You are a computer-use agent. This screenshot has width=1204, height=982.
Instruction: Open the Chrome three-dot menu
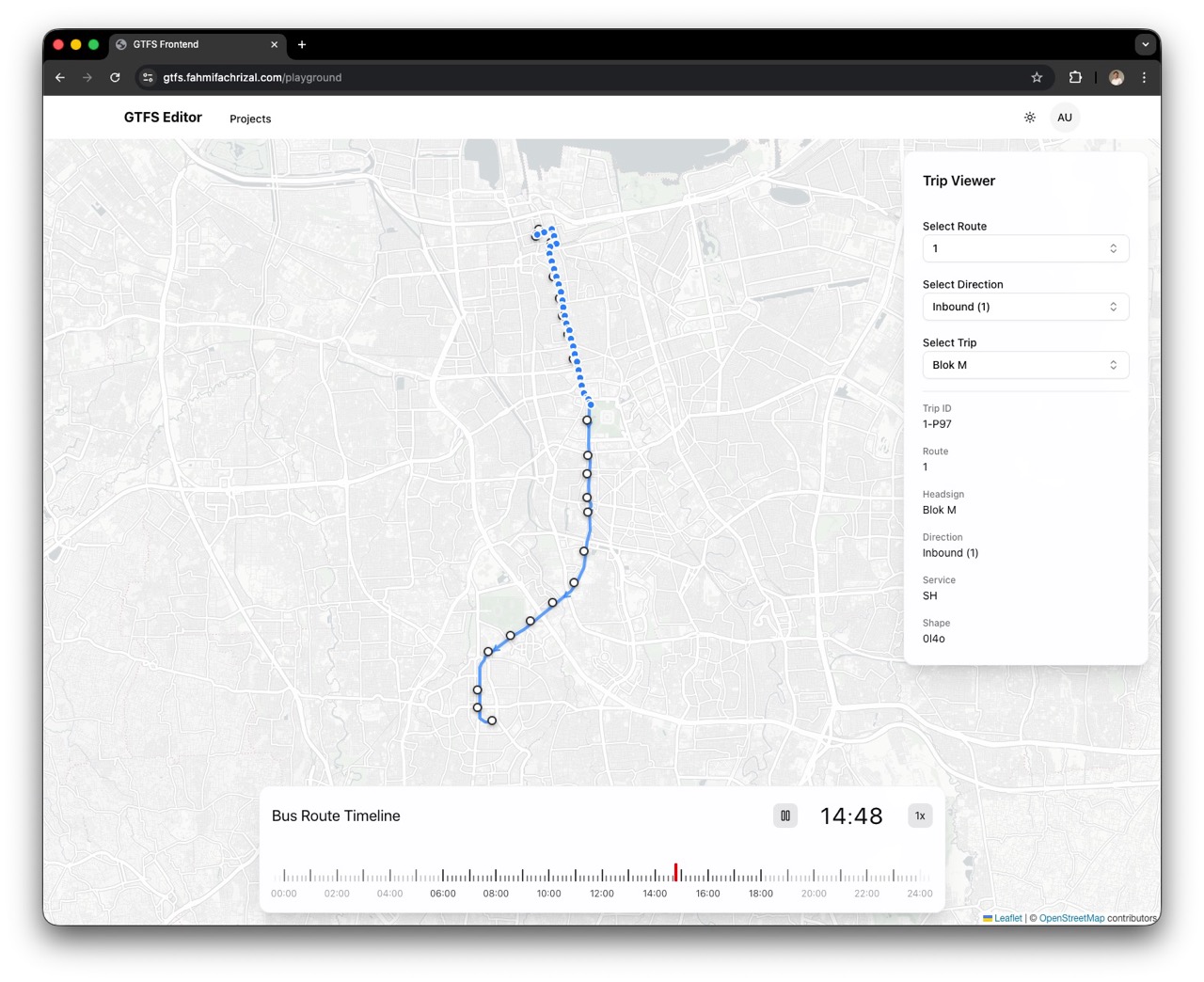click(1144, 77)
